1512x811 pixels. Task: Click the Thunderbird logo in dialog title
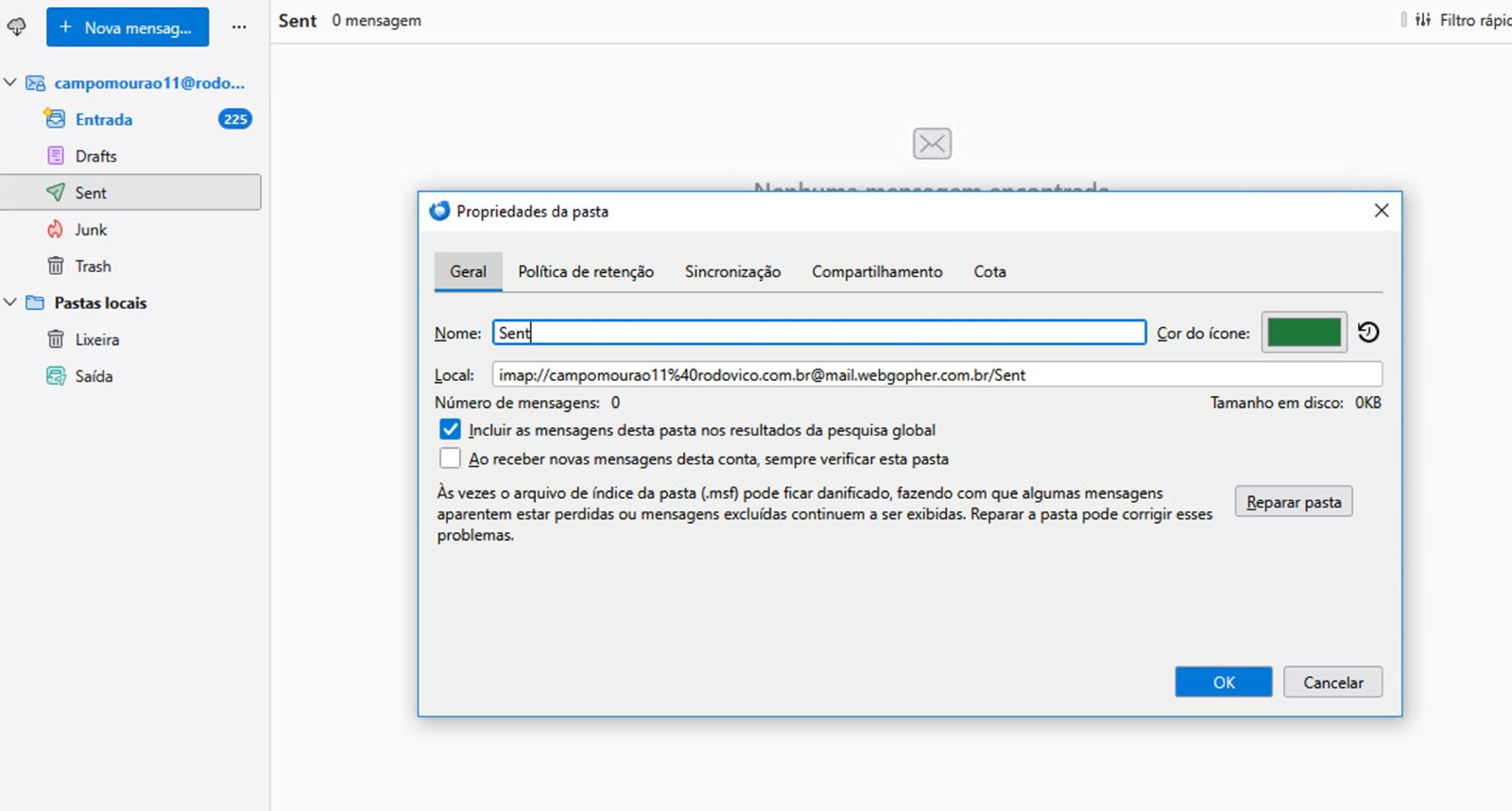439,211
